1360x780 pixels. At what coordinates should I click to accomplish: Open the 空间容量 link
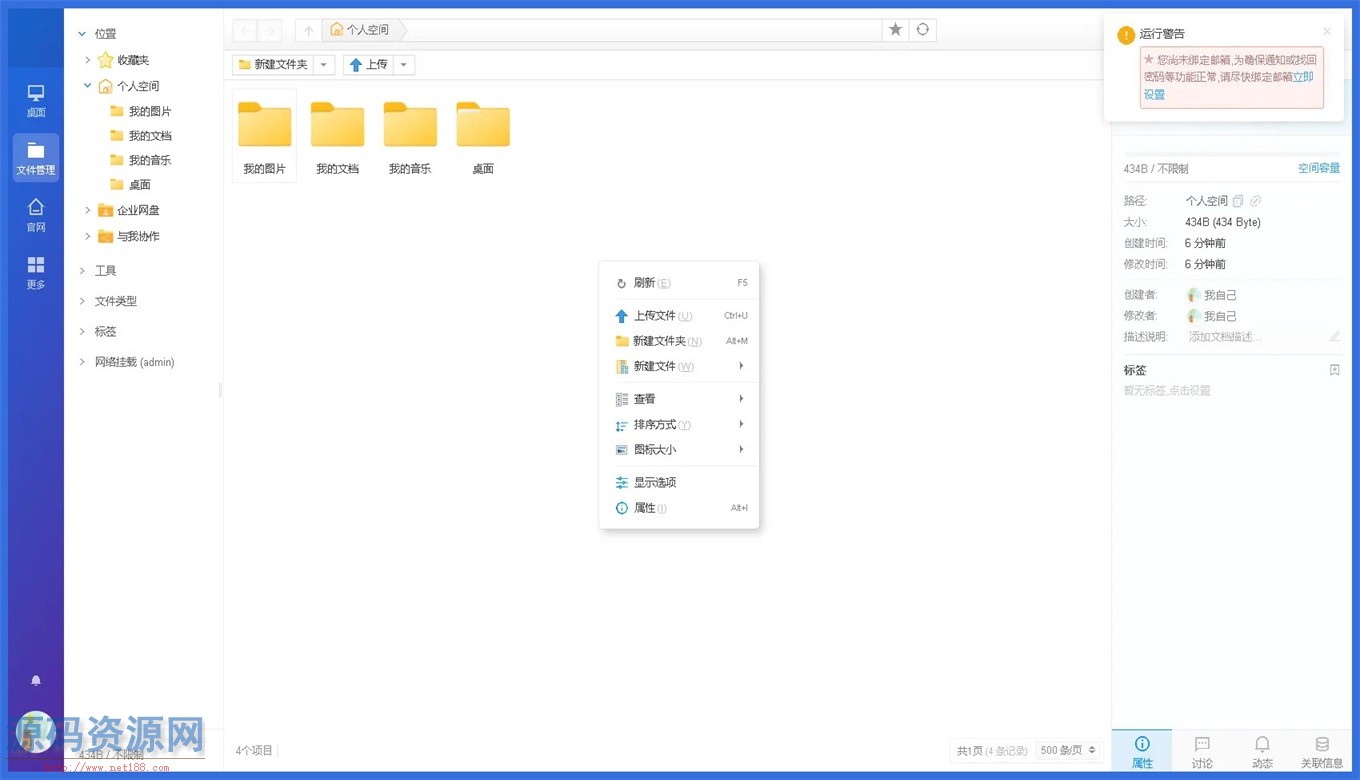1318,168
